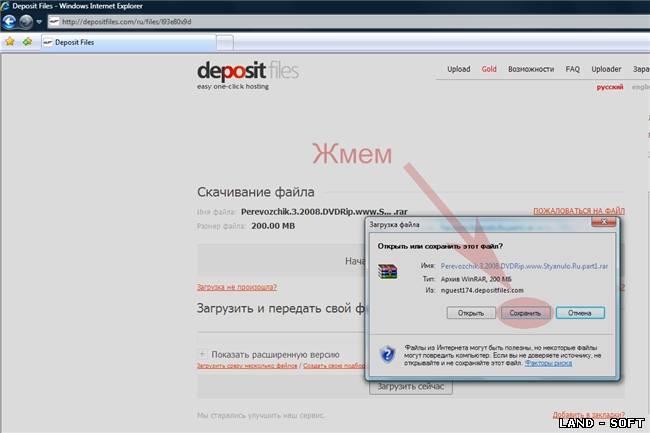Switch language to русский
This screenshot has height=433, width=650.
point(610,87)
